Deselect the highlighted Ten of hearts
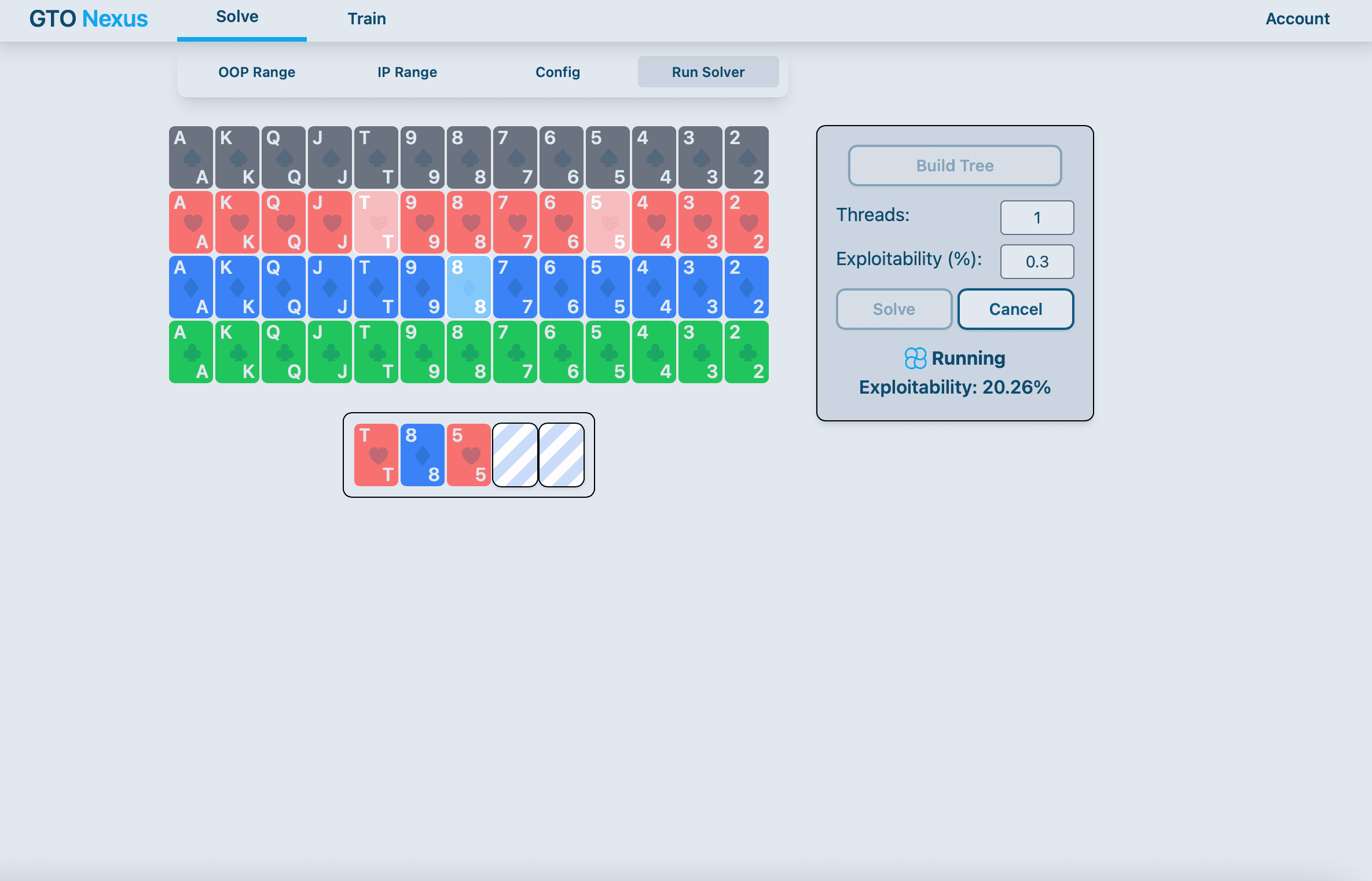The width and height of the screenshot is (1372, 881). click(x=376, y=222)
